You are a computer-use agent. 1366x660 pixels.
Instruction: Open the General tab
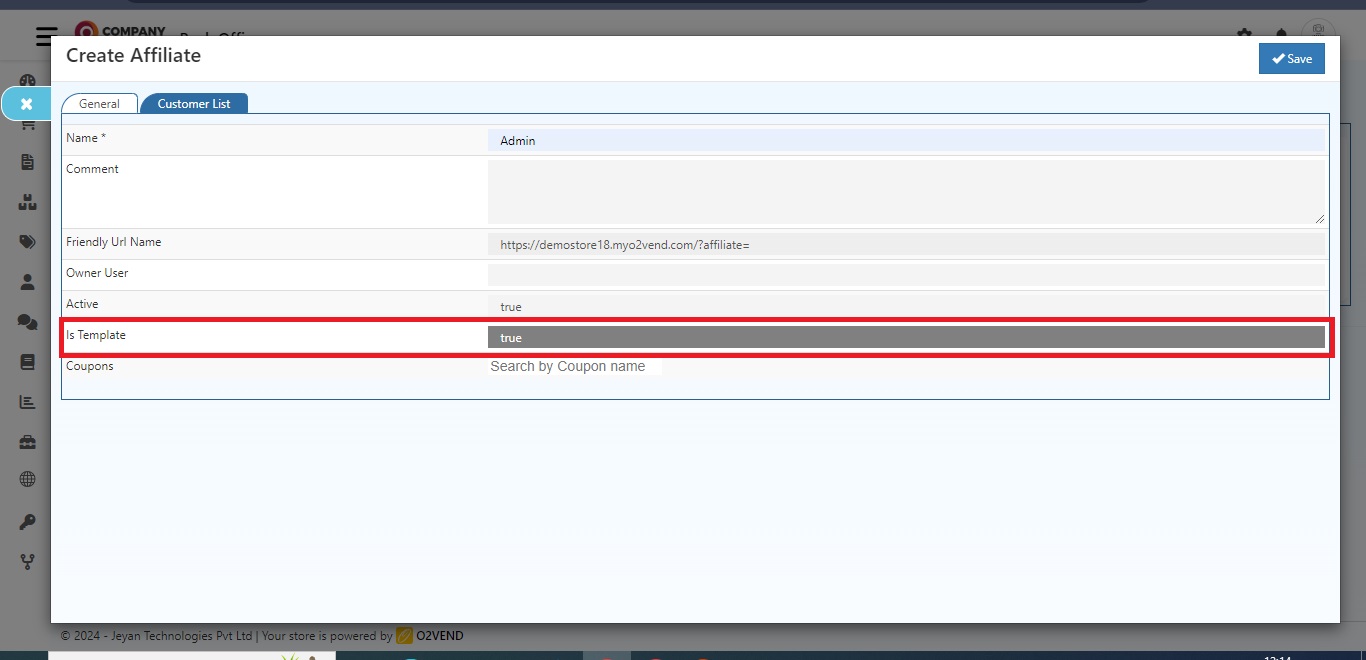(x=98, y=103)
